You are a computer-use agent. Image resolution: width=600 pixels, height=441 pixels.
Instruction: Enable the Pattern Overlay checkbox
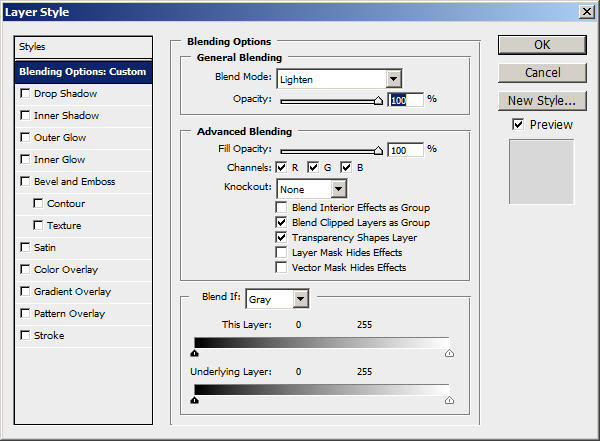25,313
